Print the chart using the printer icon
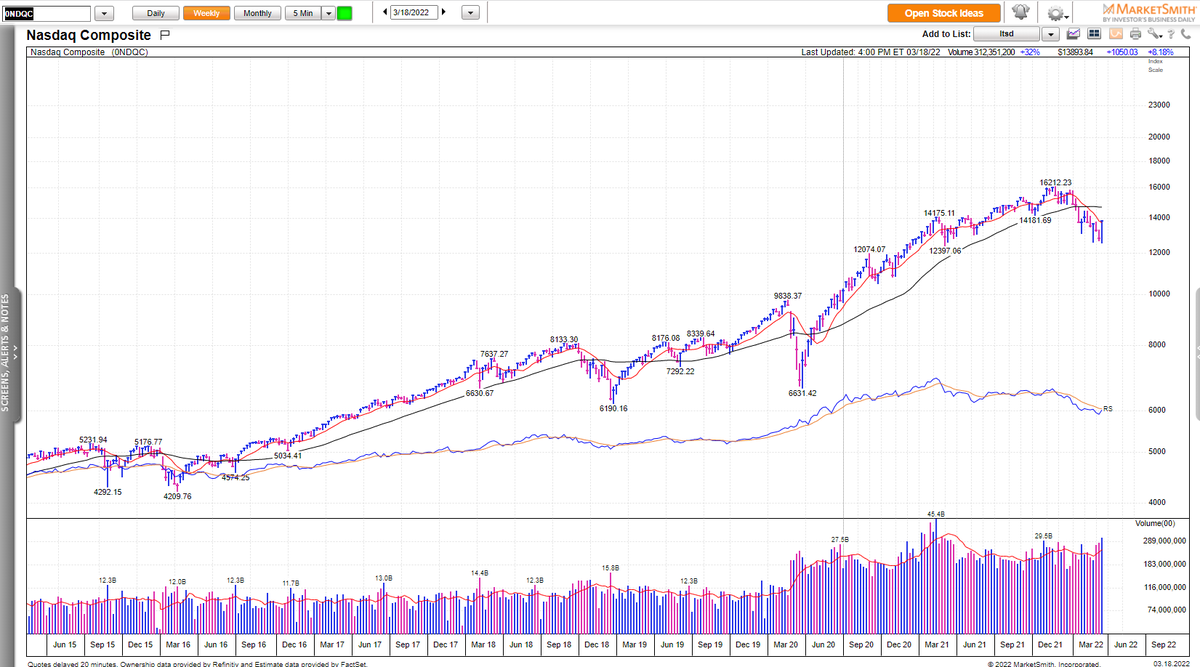 [x=1135, y=33]
